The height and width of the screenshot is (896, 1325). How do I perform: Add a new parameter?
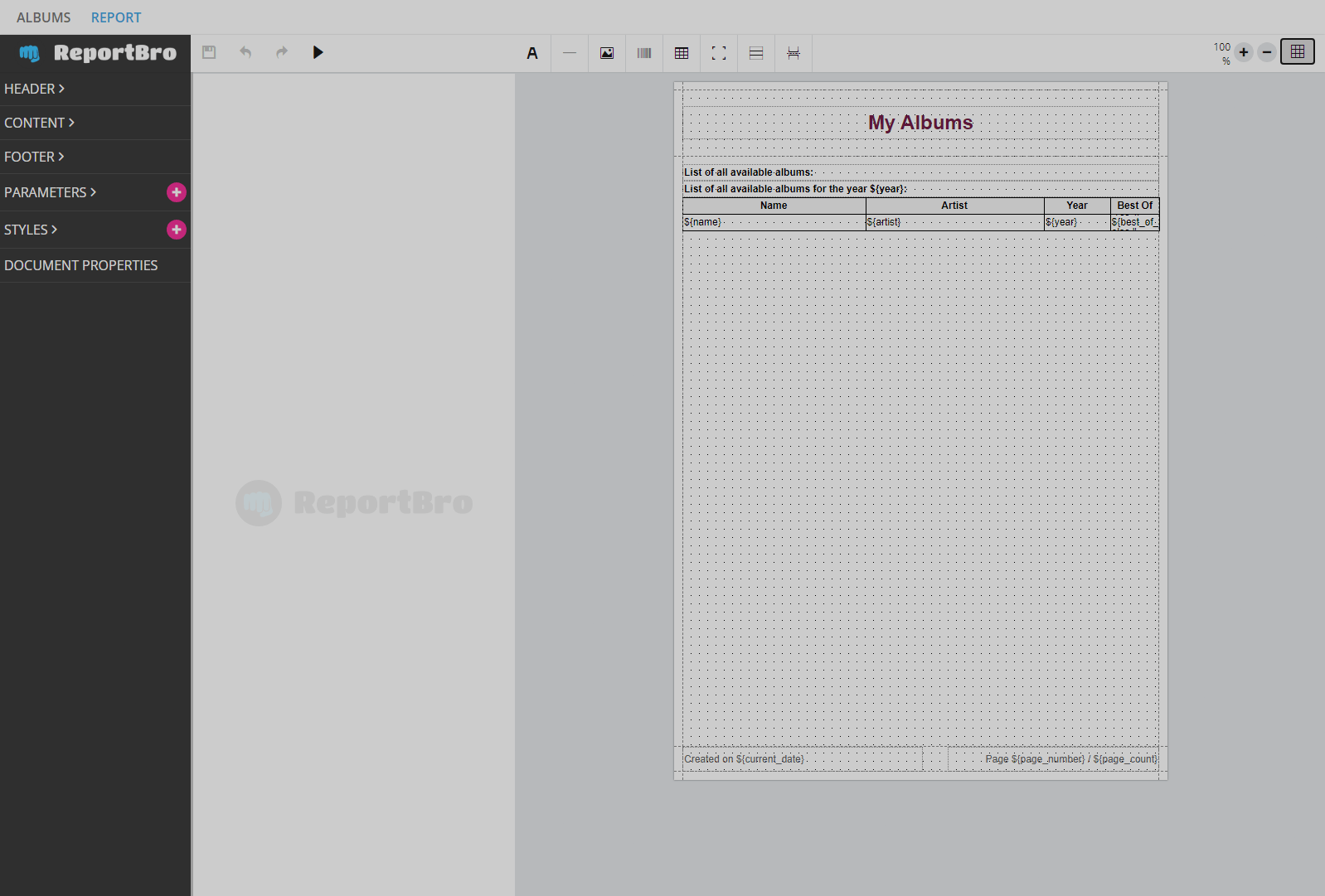[x=177, y=192]
